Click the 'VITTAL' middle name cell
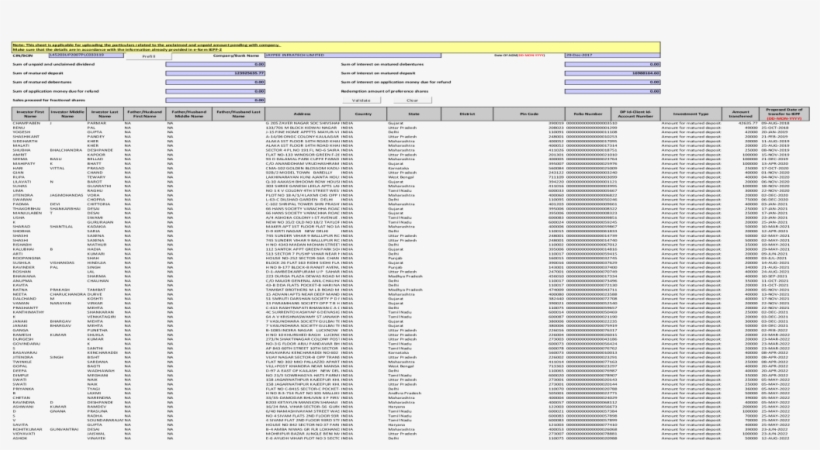This screenshot has width=820, height=450. point(58,168)
